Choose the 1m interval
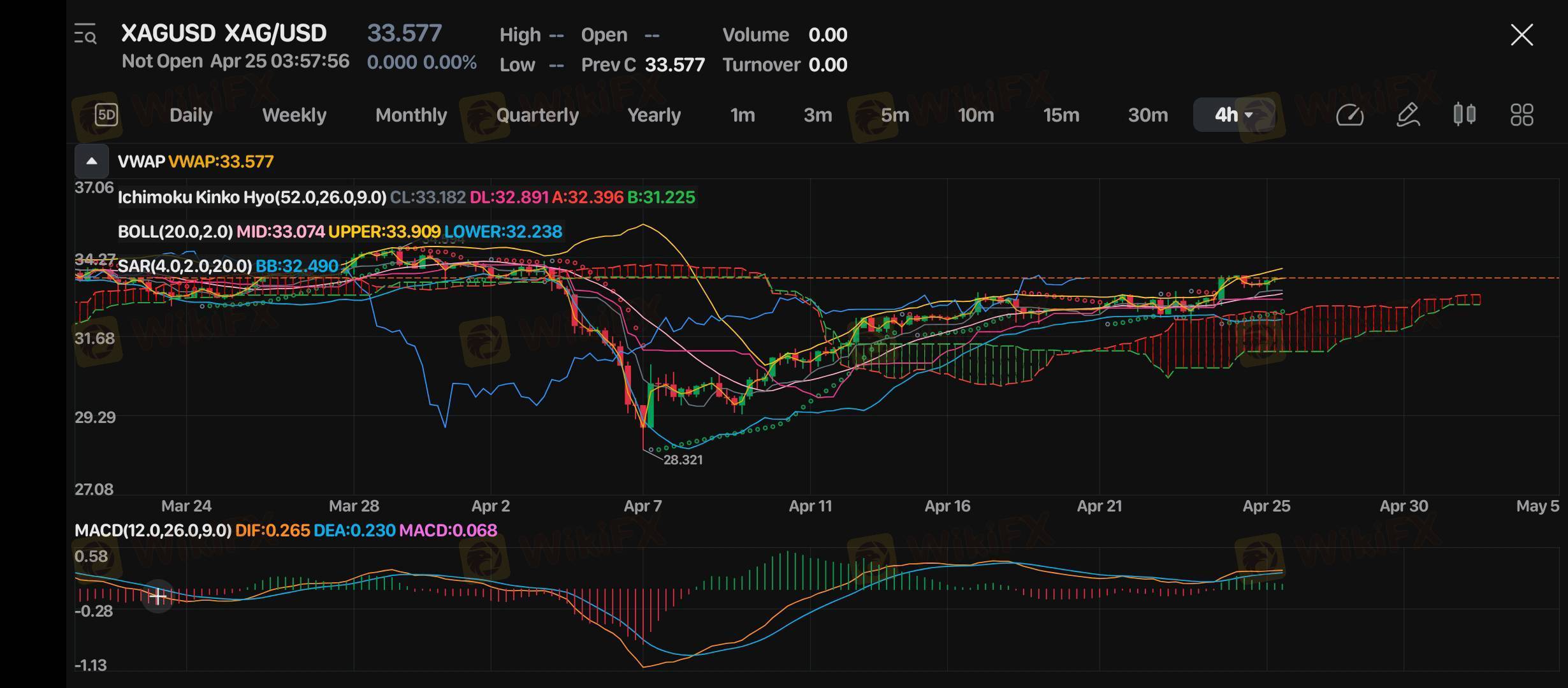Image resolution: width=1568 pixels, height=688 pixels. (x=742, y=115)
